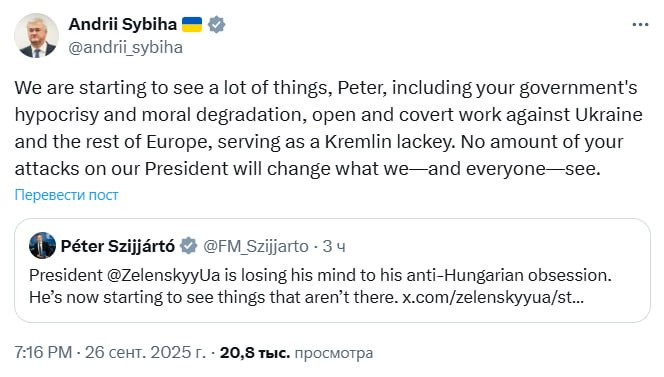This screenshot has height=377, width=664.
Task: Click the 26 сент. 2025 г. date
Action: (x=145, y=352)
